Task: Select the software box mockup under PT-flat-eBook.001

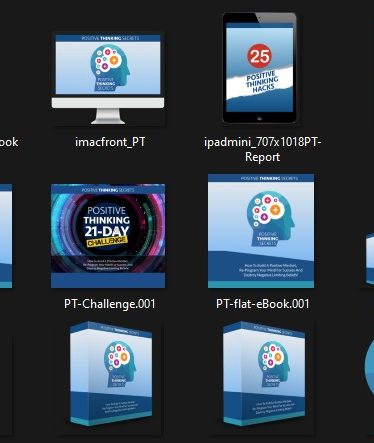Action: click(x=264, y=374)
